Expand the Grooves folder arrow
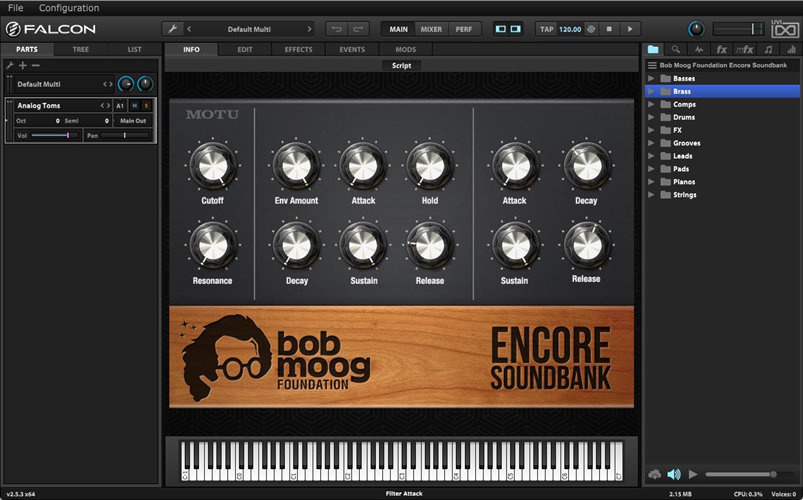Viewport: 803px width, 500px height. point(651,143)
